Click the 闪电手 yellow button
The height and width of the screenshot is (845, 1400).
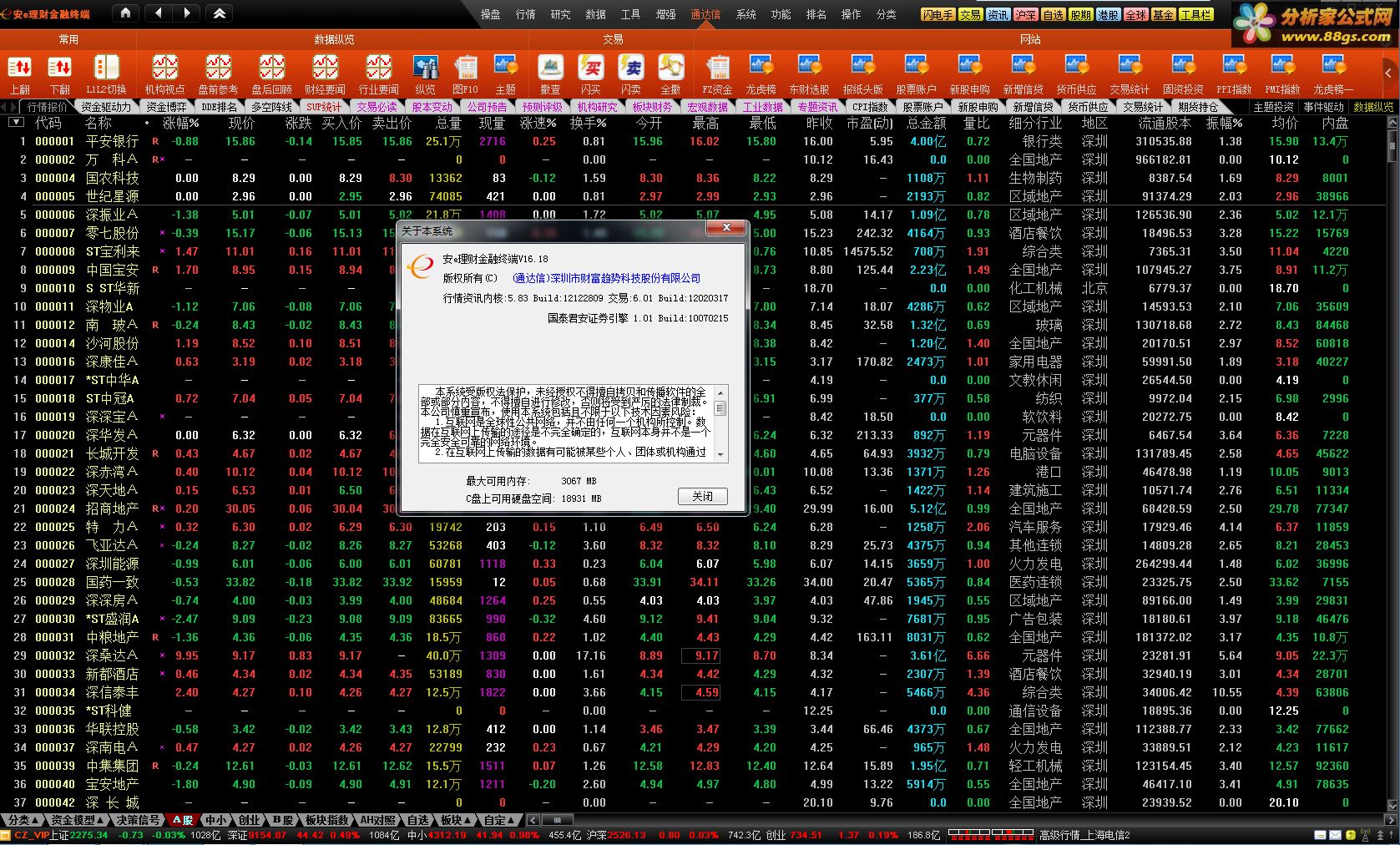(x=938, y=14)
